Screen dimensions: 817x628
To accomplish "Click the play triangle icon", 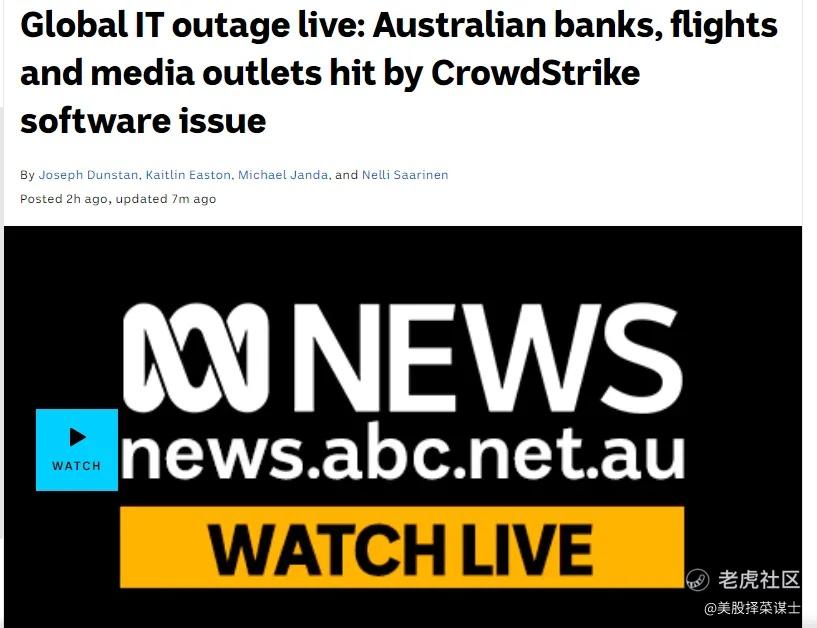I will tap(78, 437).
